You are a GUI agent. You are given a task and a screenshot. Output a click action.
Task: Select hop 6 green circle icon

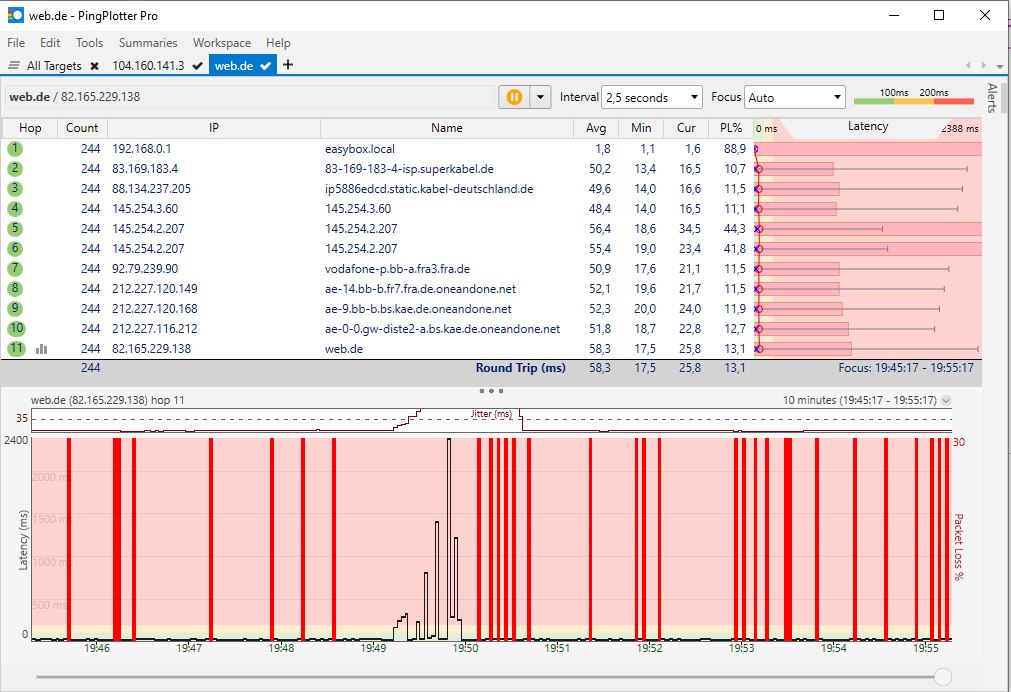pyautogui.click(x=15, y=249)
